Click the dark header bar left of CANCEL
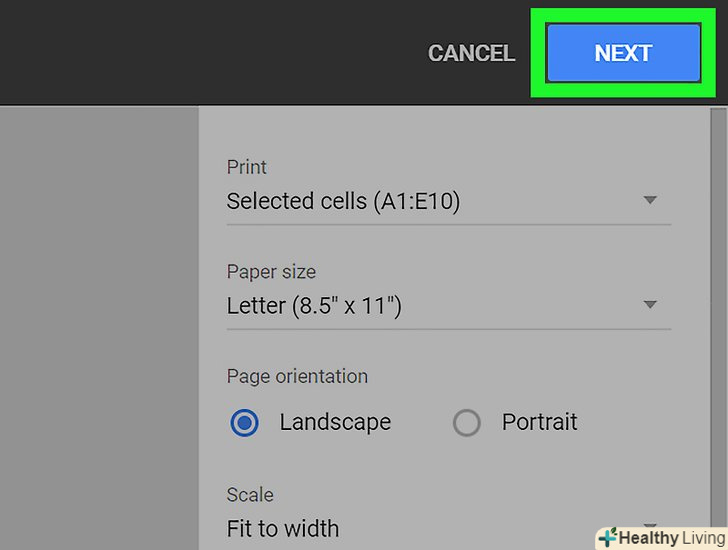Screen dimensions: 728x550 (200, 52)
